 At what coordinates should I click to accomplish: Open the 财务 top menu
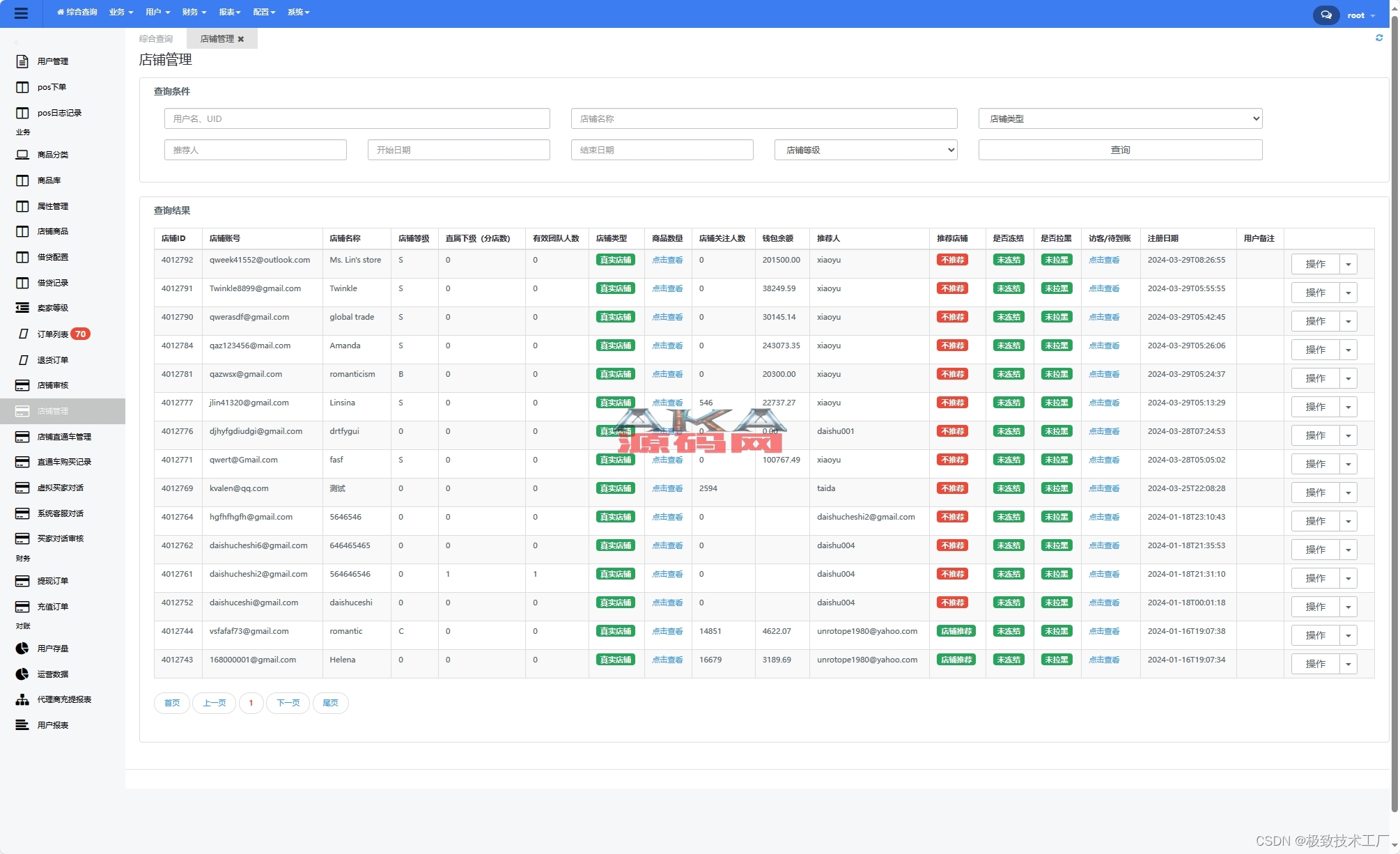pos(194,12)
